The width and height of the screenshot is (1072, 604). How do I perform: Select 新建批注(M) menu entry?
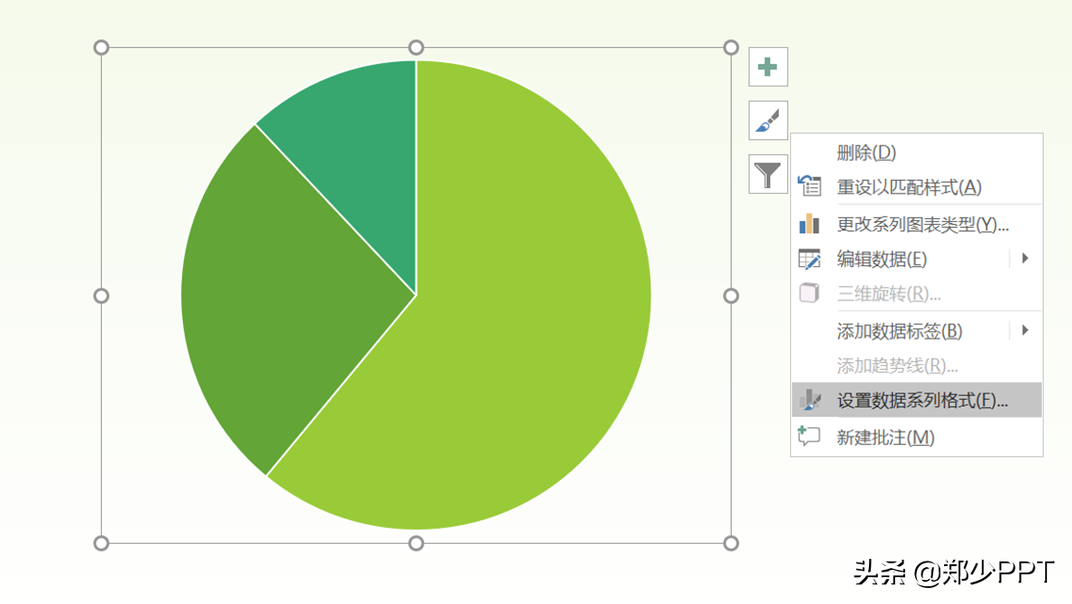[916, 437]
